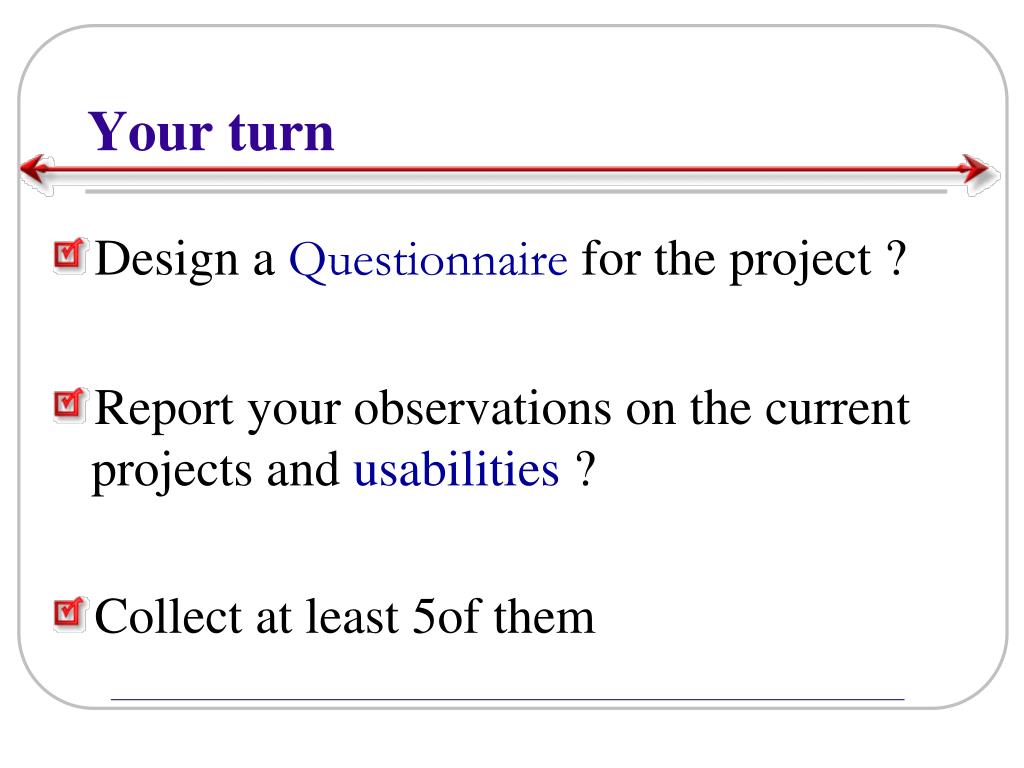Select the words 'Design a' in first bullet
Screen dimensions: 1024x768
(x=185, y=260)
